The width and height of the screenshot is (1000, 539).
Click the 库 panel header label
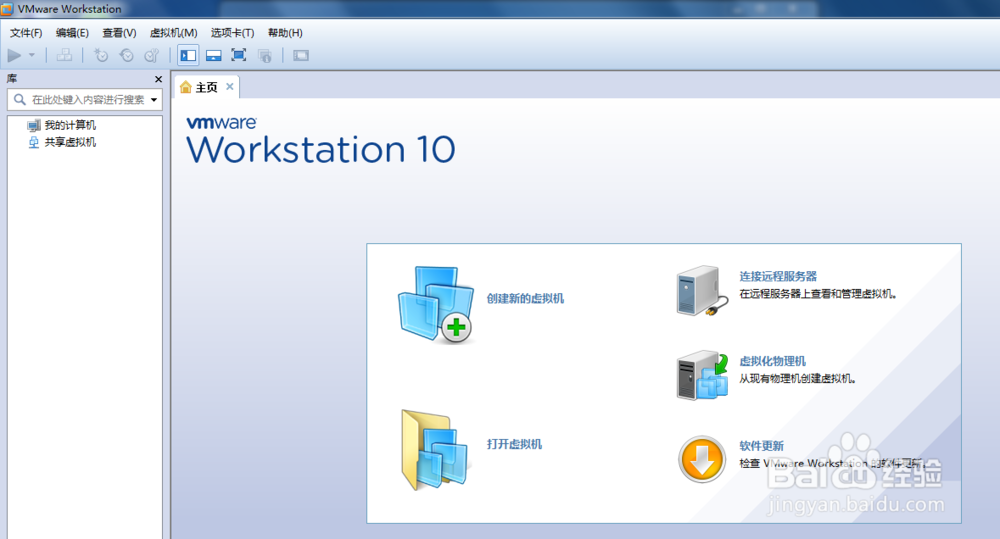tap(12, 78)
